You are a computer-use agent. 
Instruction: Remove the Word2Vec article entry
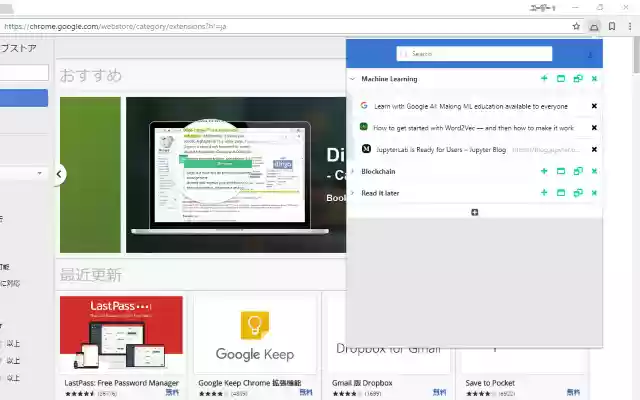click(x=594, y=128)
